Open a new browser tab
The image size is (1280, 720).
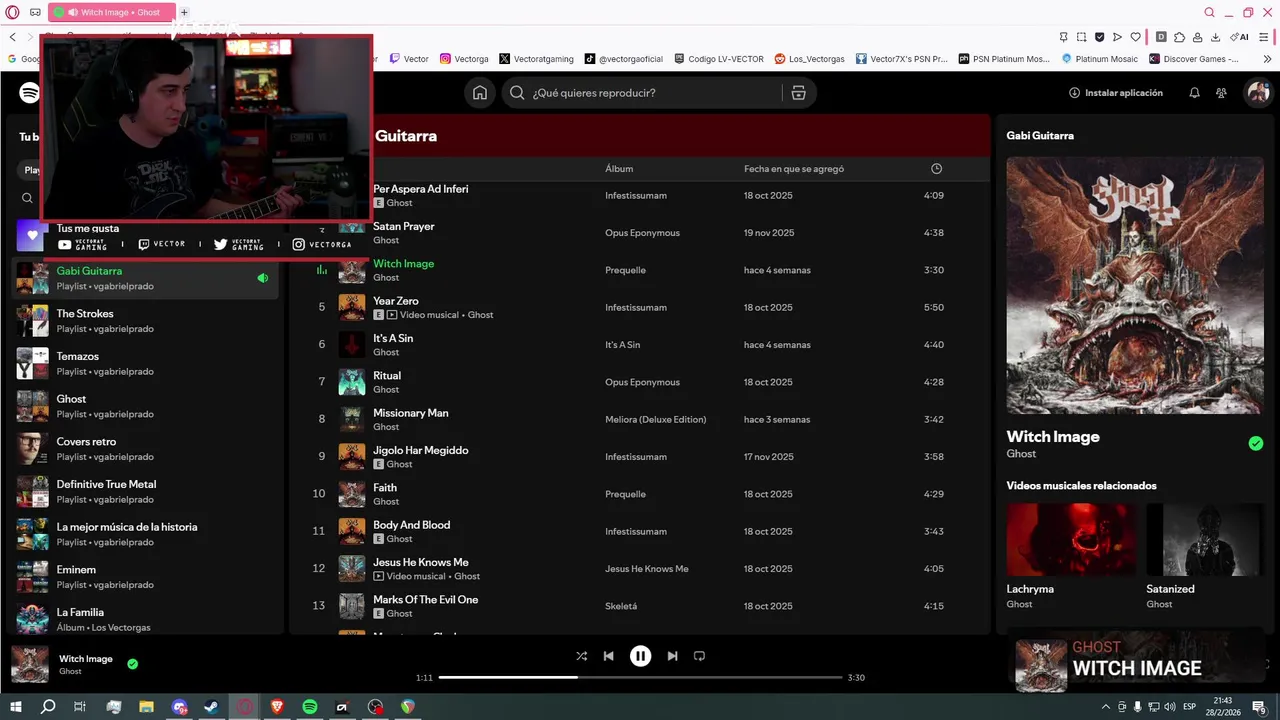pos(184,12)
